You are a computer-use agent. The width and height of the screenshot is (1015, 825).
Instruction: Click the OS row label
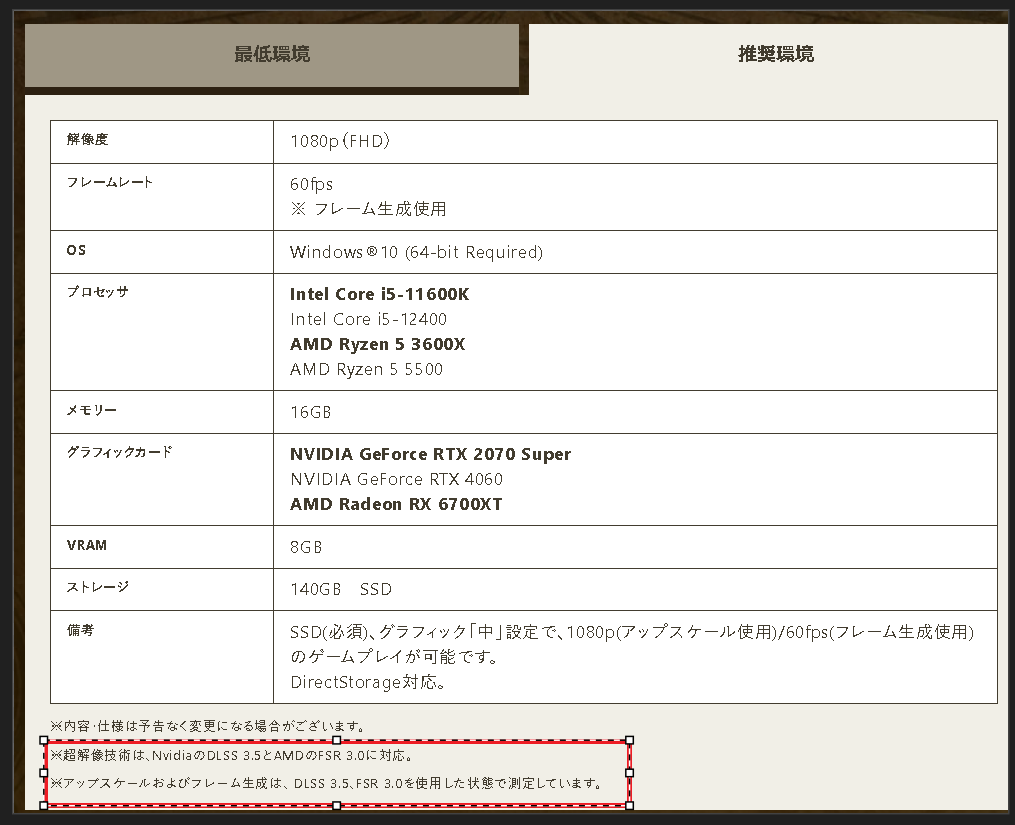coord(76,250)
